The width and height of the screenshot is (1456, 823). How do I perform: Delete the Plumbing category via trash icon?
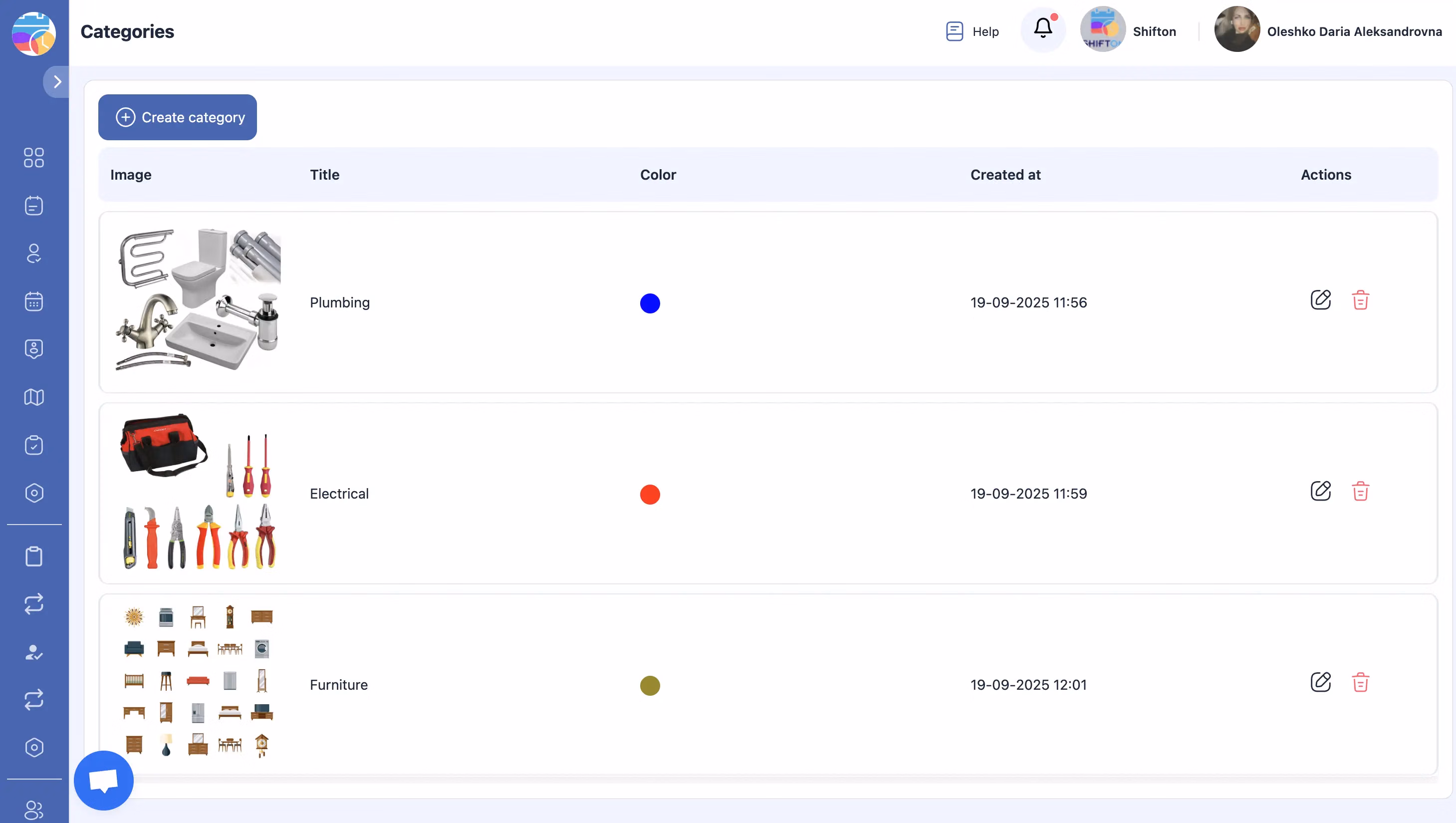[x=1360, y=300]
